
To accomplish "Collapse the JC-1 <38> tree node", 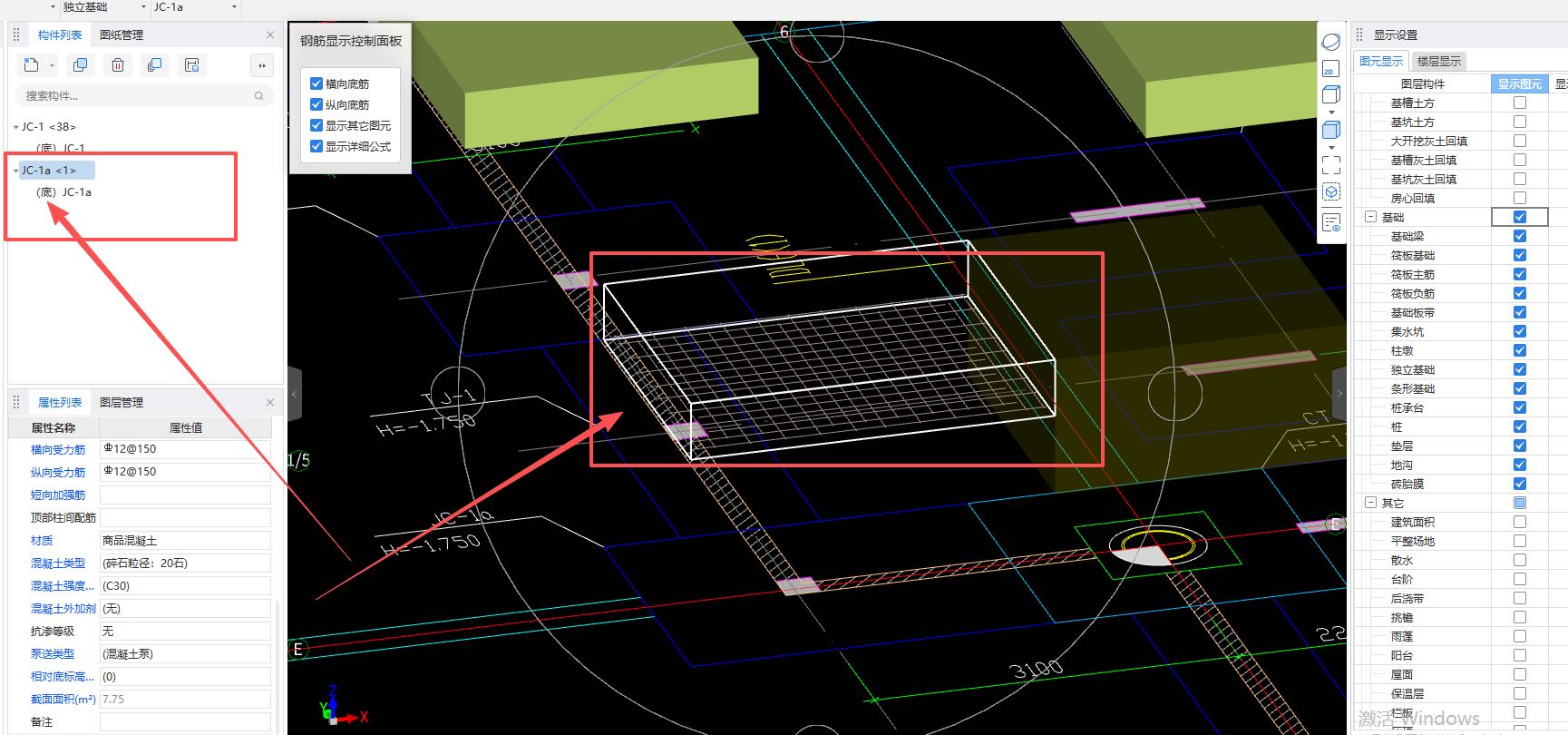I will coord(16,127).
